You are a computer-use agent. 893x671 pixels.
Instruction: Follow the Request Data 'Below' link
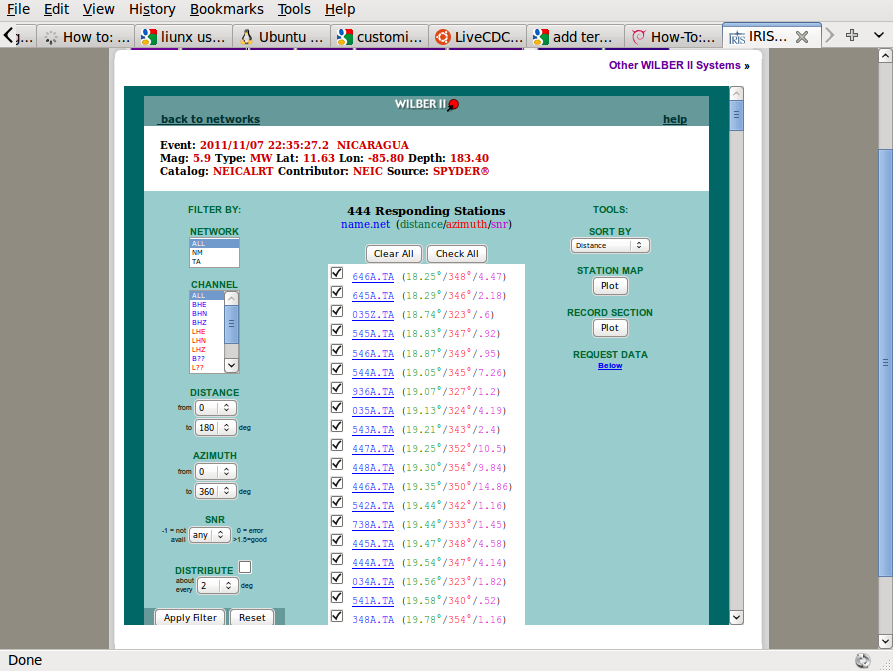click(x=610, y=366)
